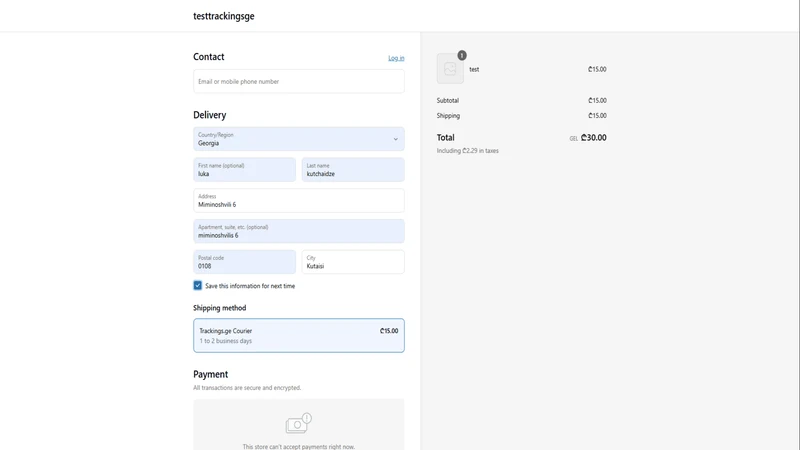Viewport: 800px width, 450px height.
Task: Click the Subtotal row label
Action: click(447, 101)
